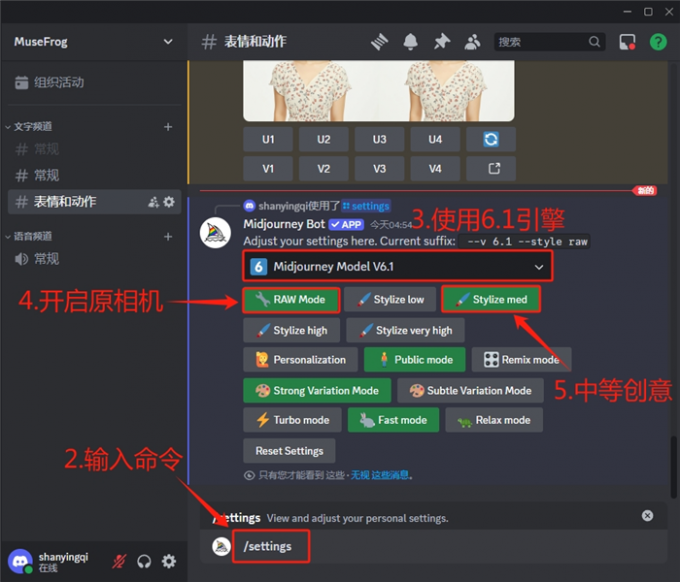Create variation with V2
The image size is (680, 582).
[x=324, y=168]
